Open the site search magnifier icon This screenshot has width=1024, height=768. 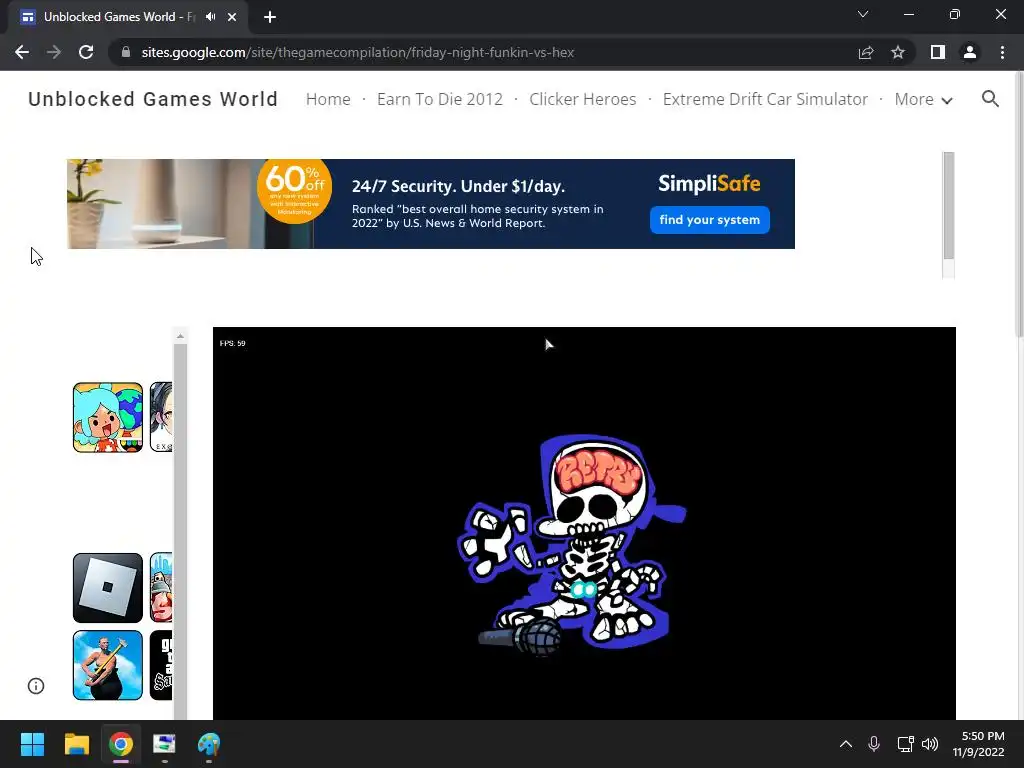coord(990,99)
